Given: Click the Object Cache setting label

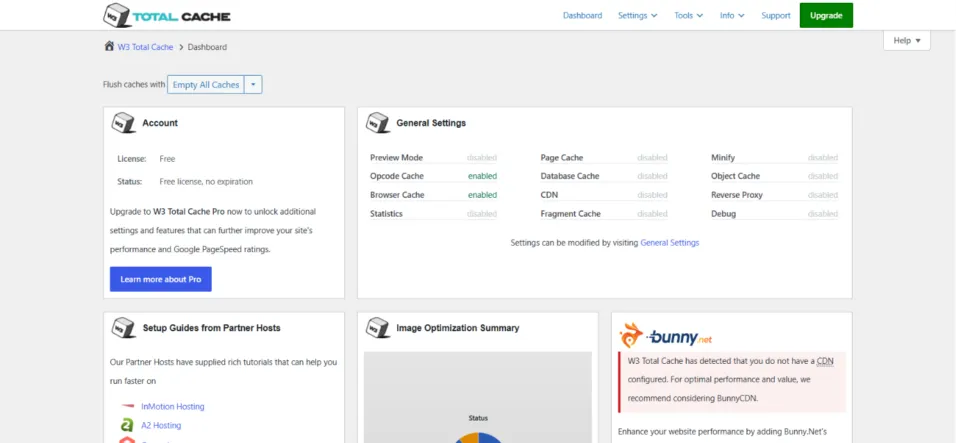Looking at the screenshot, I should pyautogui.click(x=735, y=176).
